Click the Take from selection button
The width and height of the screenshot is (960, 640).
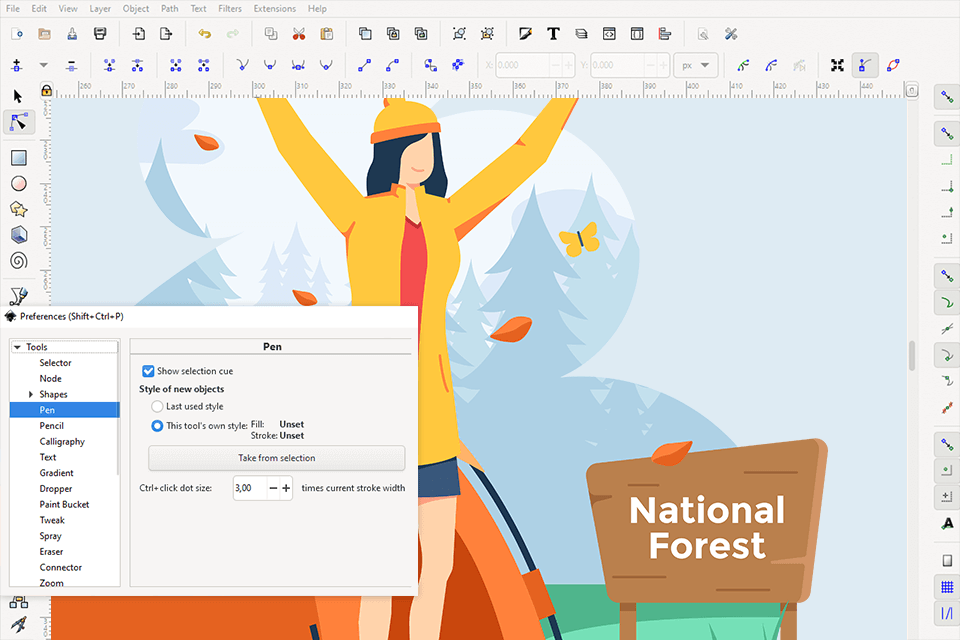click(277, 458)
